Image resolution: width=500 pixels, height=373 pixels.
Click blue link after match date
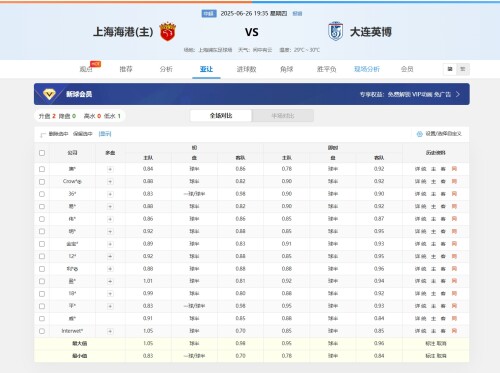click(x=297, y=13)
